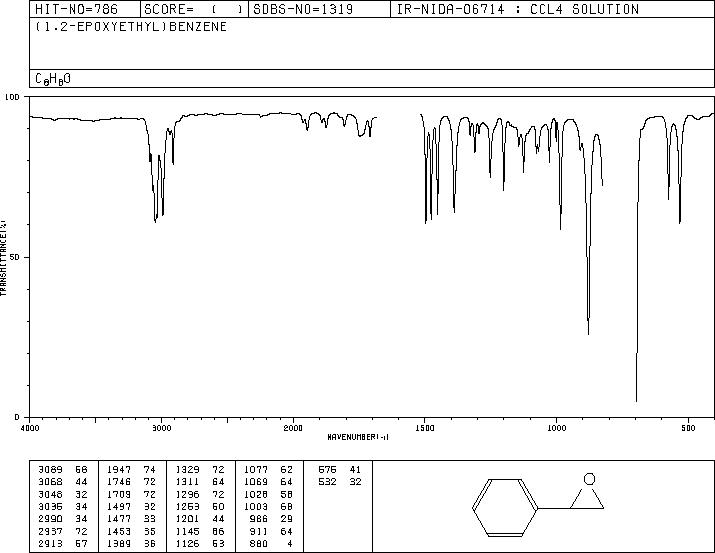The width and height of the screenshot is (715, 553).
Task: Select peak table entry 1453
Action: pyautogui.click(x=119, y=531)
